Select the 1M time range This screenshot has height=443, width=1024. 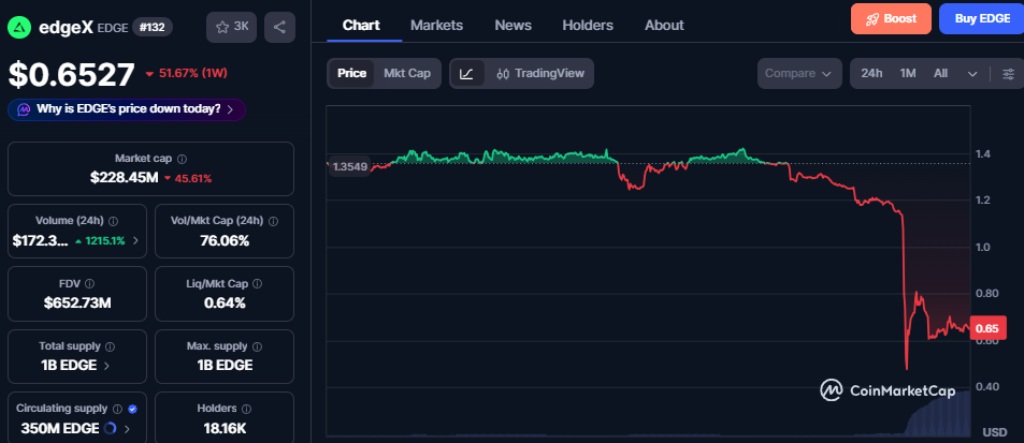pos(907,73)
